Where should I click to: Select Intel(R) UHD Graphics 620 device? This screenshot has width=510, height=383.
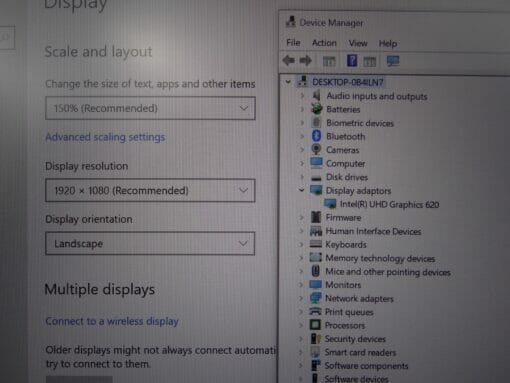tap(390, 204)
